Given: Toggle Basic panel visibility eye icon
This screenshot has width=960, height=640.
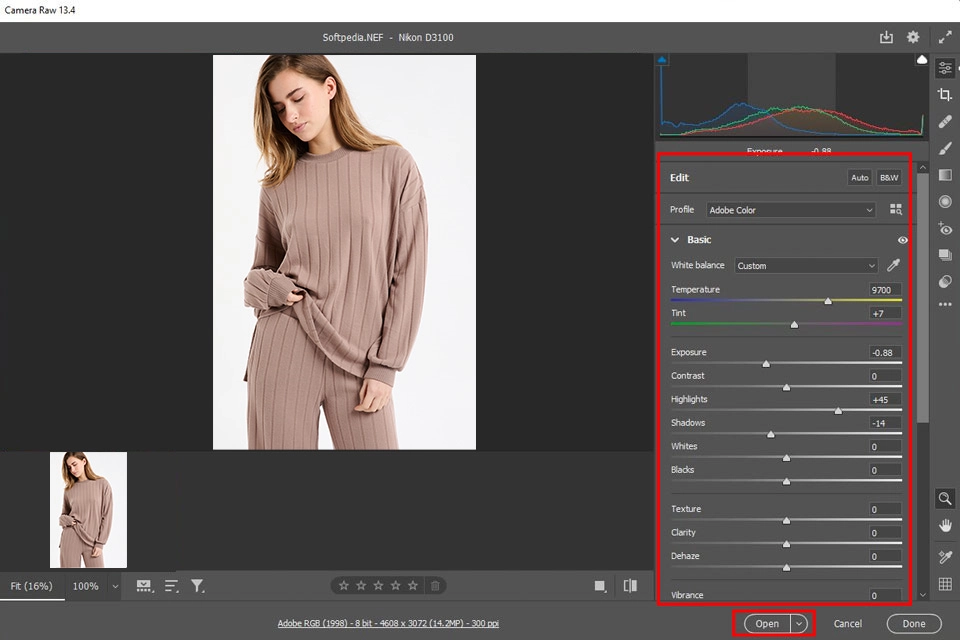Looking at the screenshot, I should [x=903, y=240].
